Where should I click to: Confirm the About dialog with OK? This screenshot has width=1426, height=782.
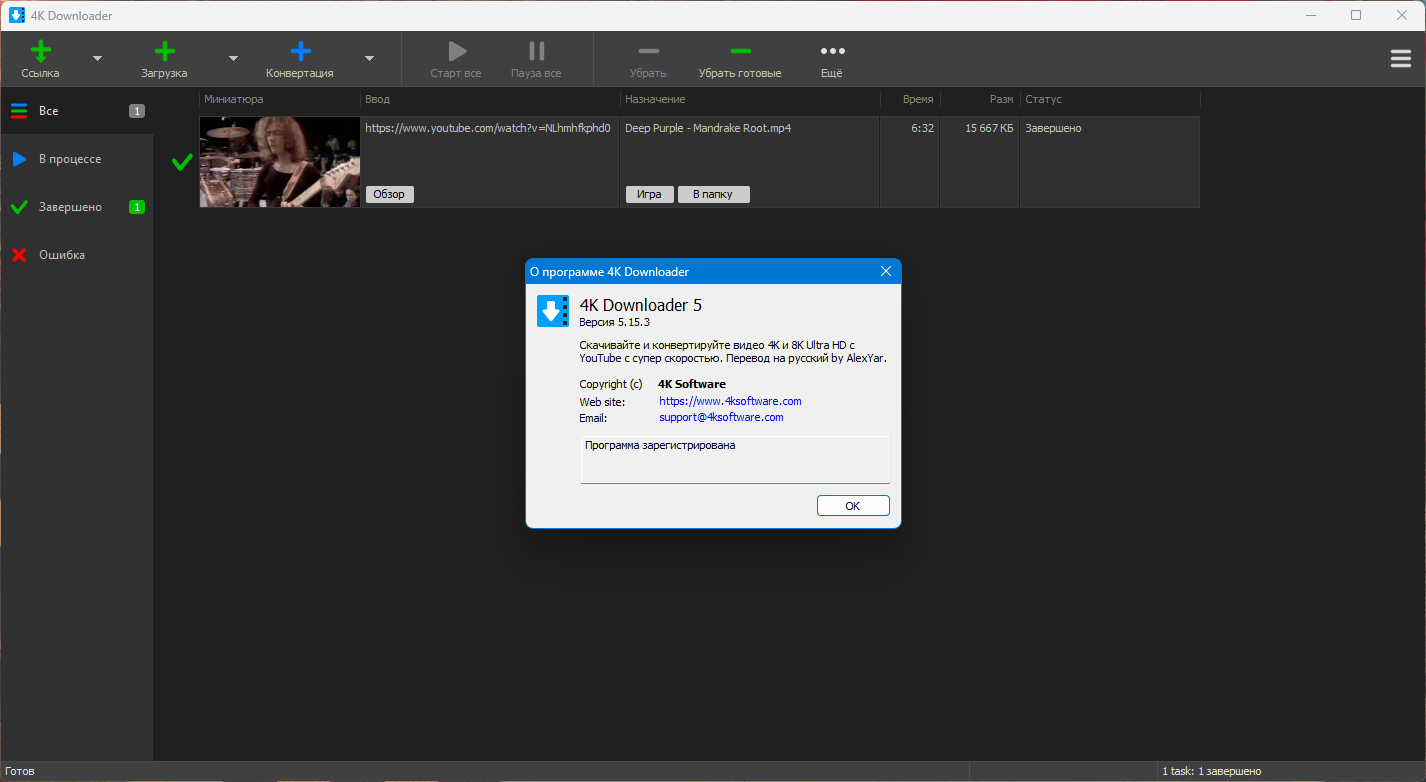tap(853, 505)
